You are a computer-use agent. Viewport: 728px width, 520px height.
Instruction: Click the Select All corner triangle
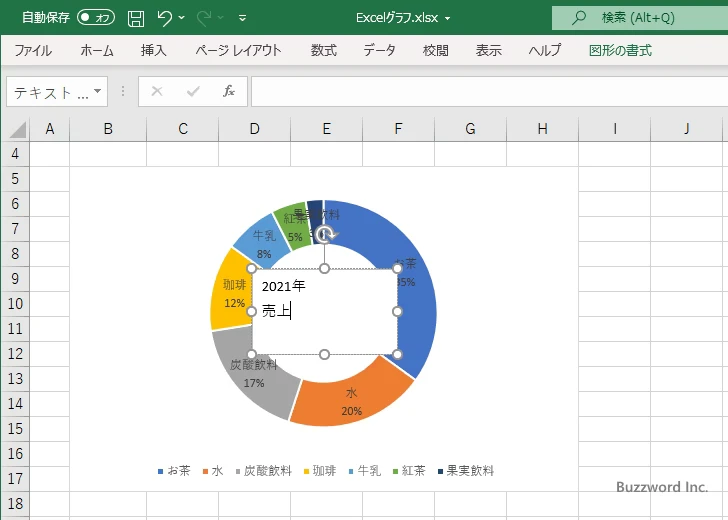pos(18,130)
